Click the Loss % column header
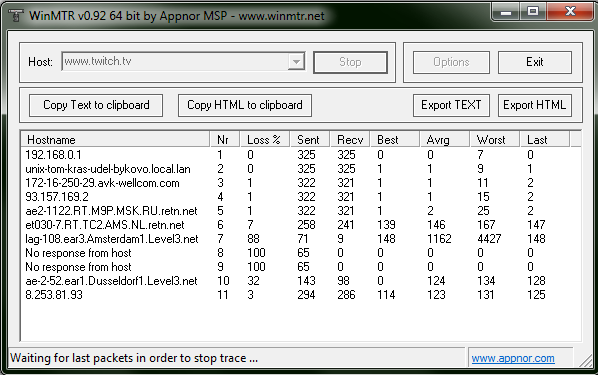Screen dimensions: 598x375 265,140
